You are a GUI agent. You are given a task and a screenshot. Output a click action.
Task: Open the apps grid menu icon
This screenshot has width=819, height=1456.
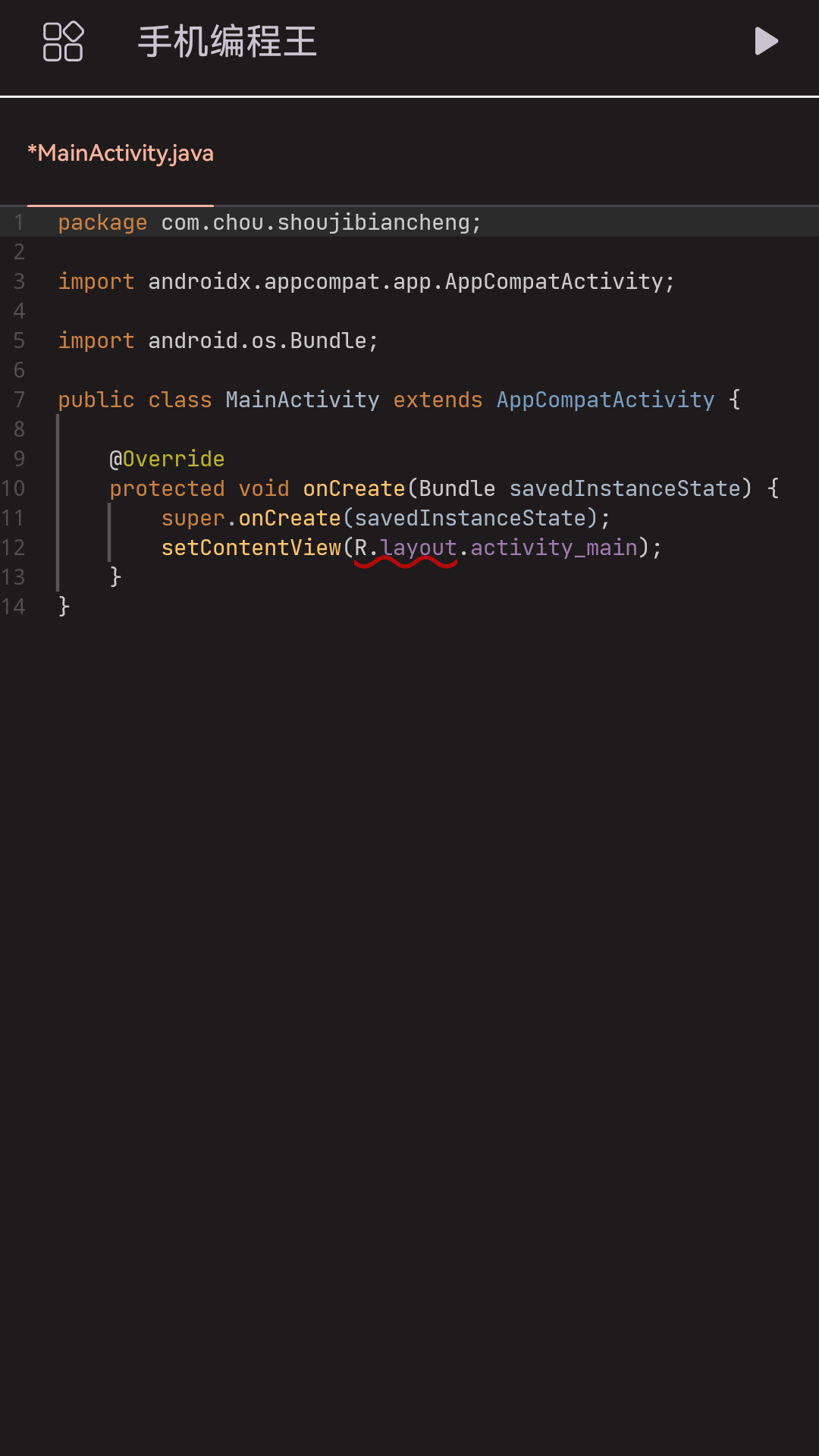pos(63,41)
